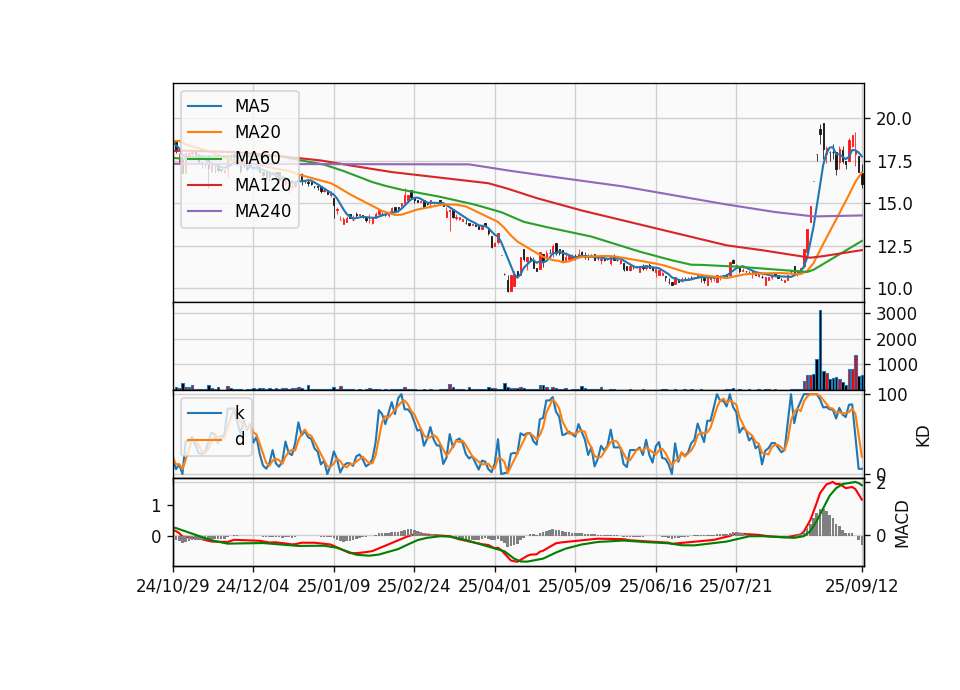Click the MA5 legend label
This screenshot has width=960, height=690.
point(252,106)
